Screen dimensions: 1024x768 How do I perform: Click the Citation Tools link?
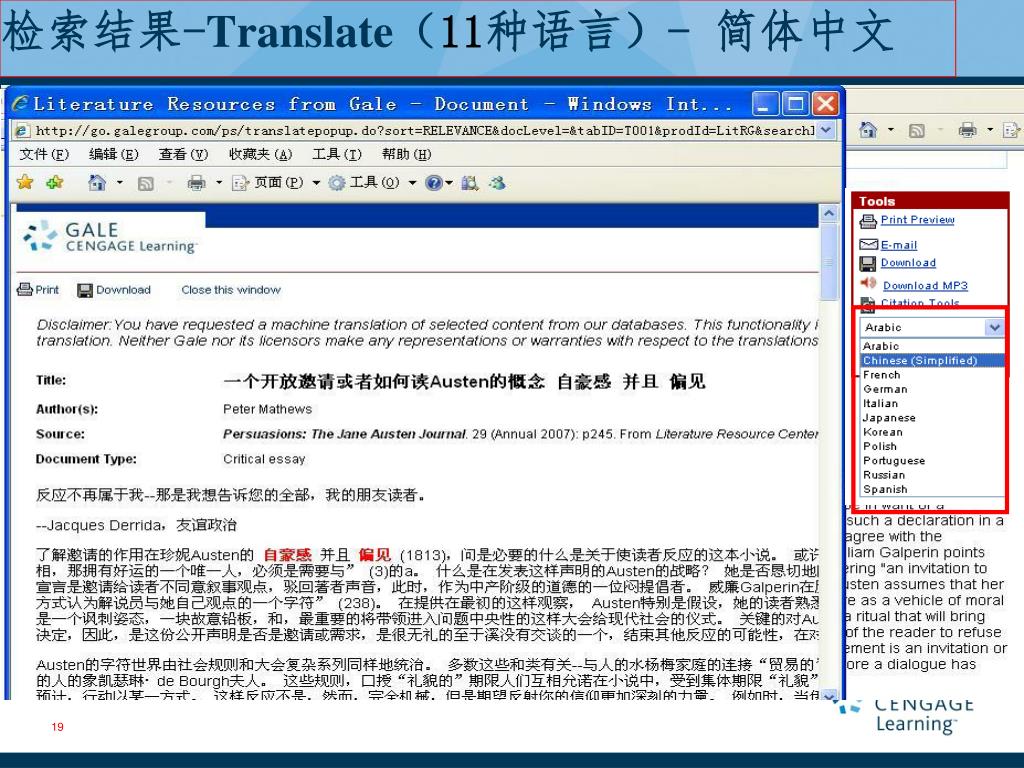click(x=920, y=303)
